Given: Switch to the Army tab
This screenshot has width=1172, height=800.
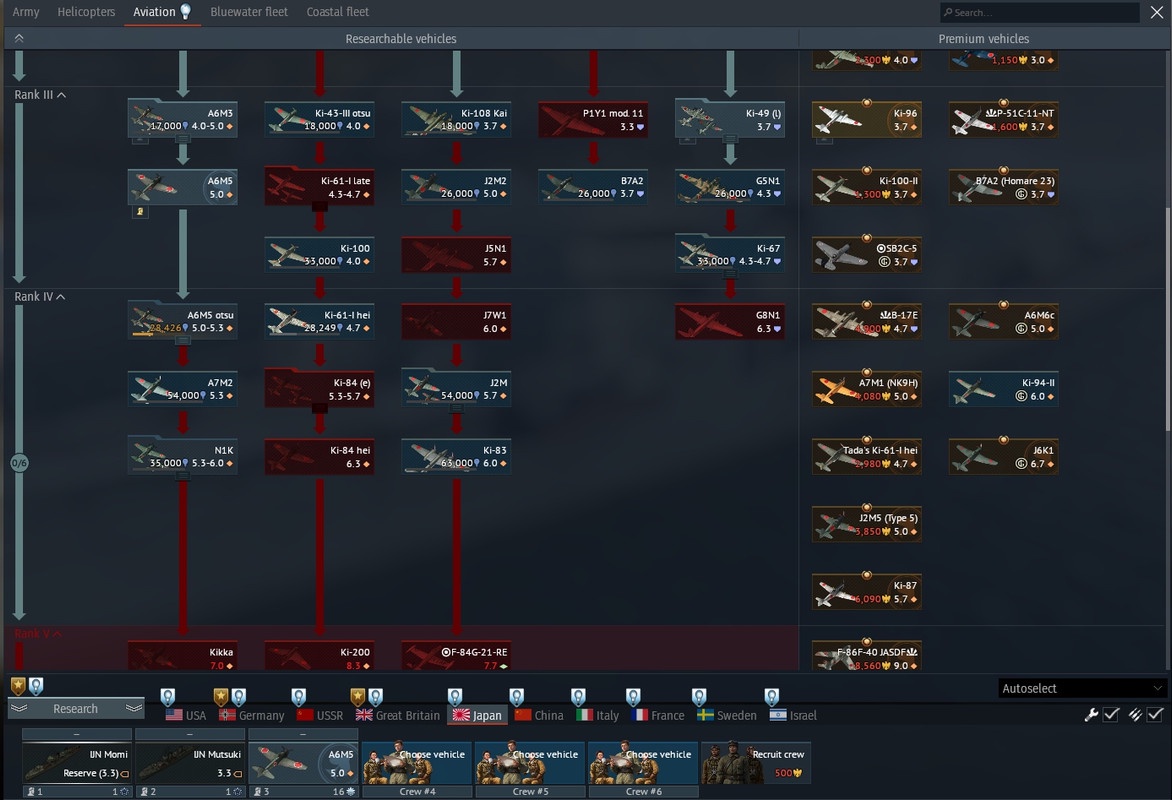Looking at the screenshot, I should coord(26,12).
